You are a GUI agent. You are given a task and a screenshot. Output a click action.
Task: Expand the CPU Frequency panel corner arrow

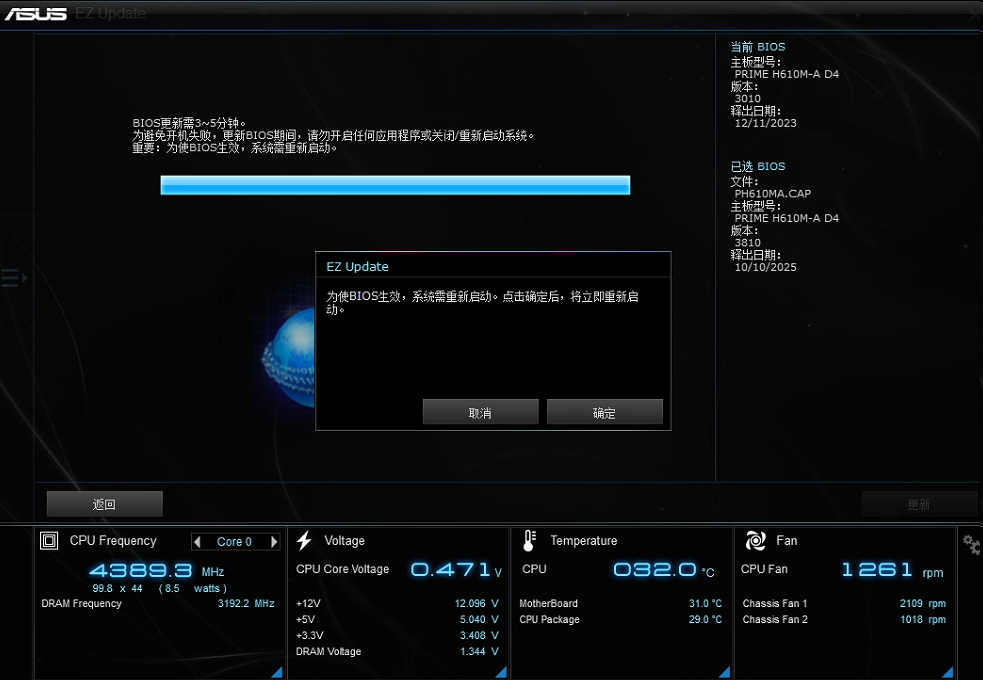[x=276, y=672]
